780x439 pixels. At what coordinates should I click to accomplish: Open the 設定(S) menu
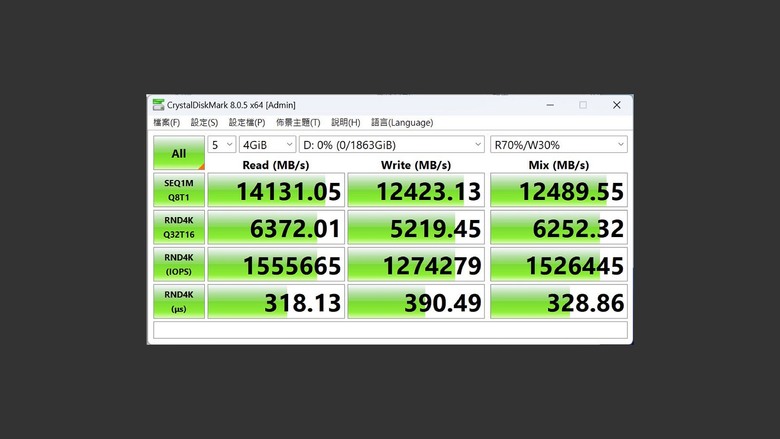204,122
